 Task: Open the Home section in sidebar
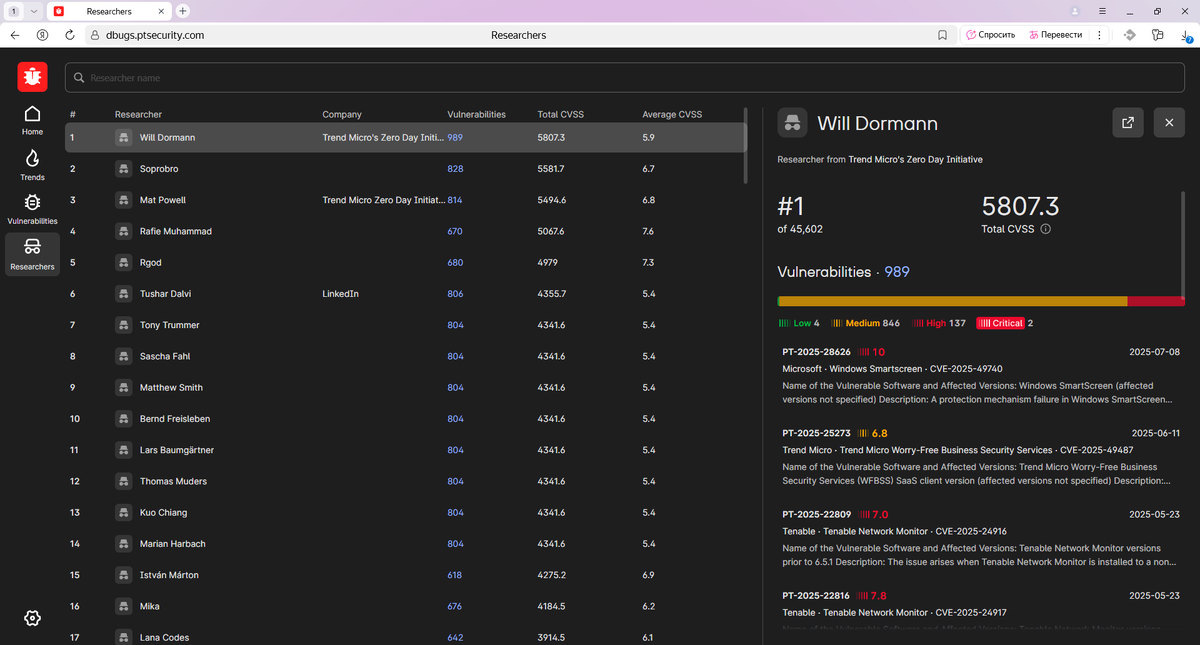[x=32, y=119]
